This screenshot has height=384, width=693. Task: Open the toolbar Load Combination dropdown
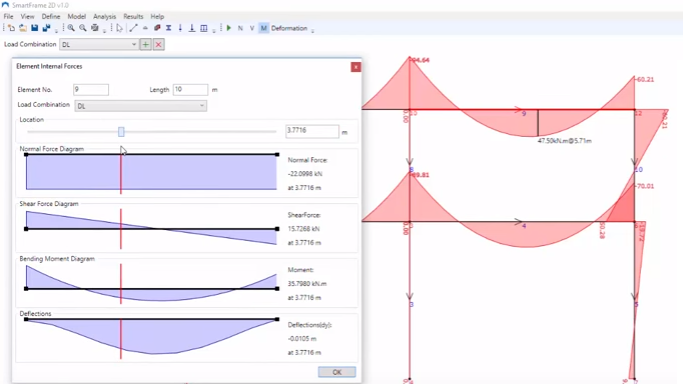99,45
